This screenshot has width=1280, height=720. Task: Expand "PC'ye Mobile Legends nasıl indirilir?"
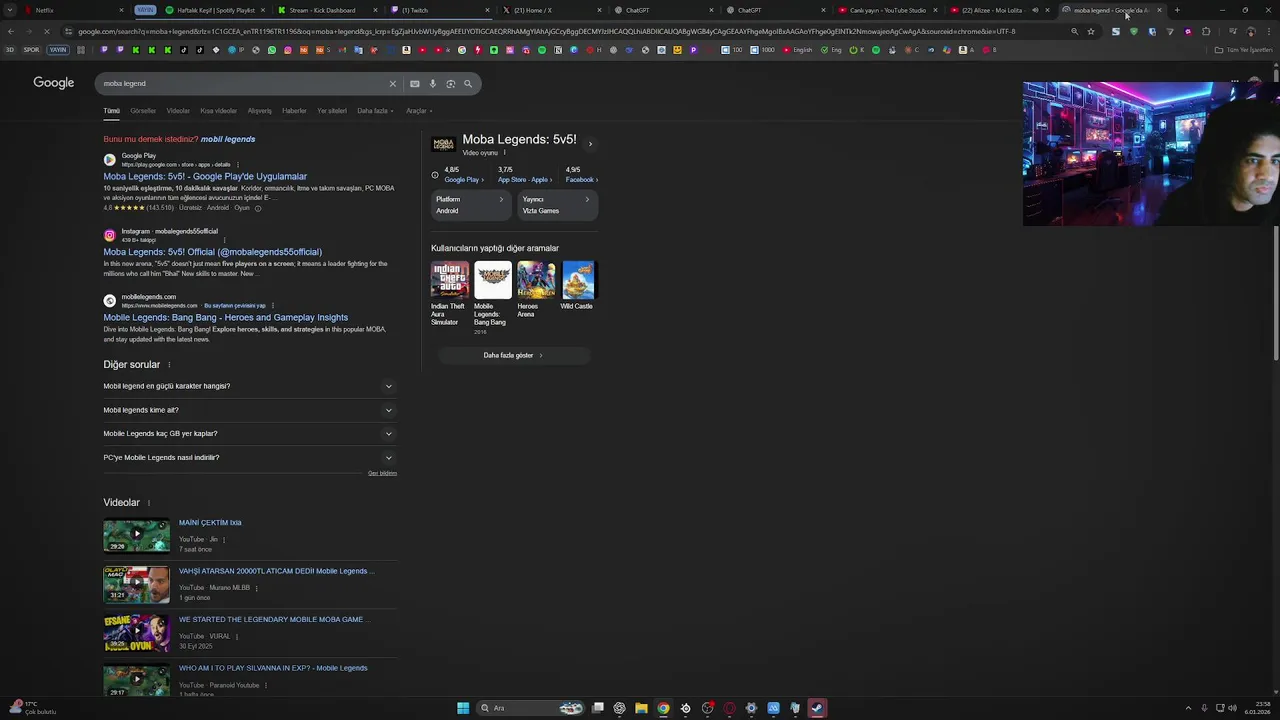[x=249, y=458]
